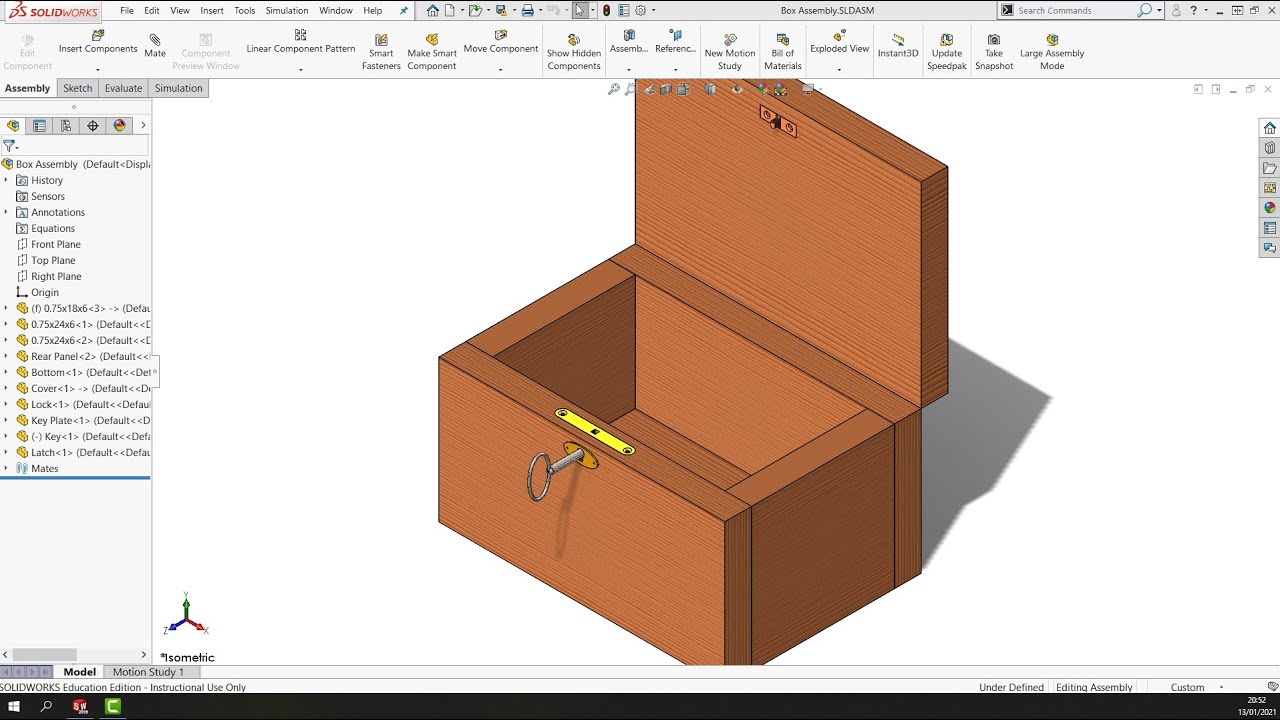Click Make Smart Component
This screenshot has height=720, width=1280.
432,52
